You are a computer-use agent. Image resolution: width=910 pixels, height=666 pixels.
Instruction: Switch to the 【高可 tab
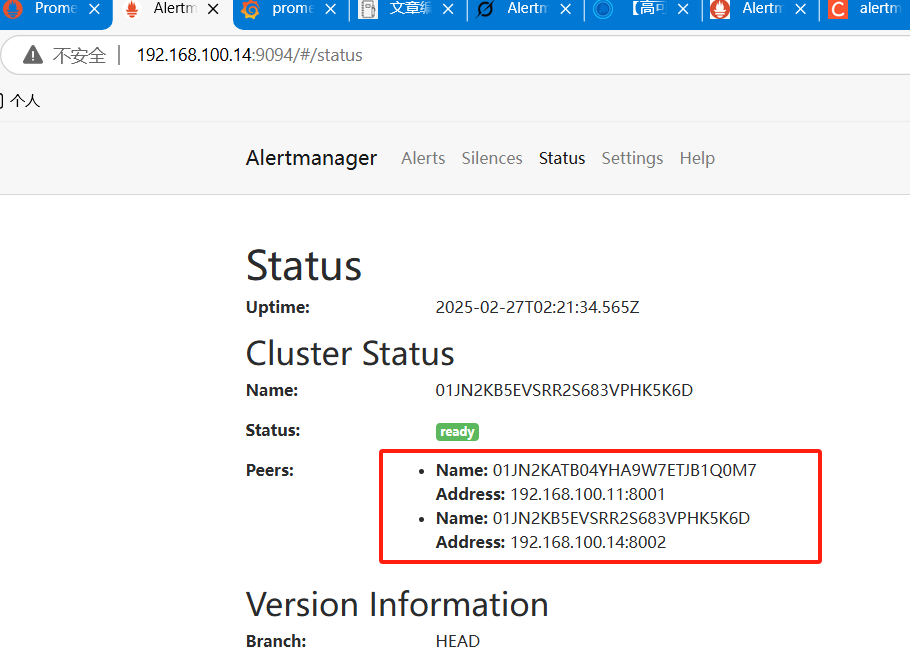coord(635,9)
